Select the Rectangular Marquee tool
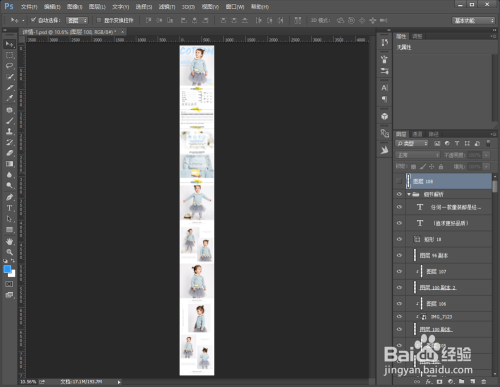The image size is (500, 387). click(10, 55)
